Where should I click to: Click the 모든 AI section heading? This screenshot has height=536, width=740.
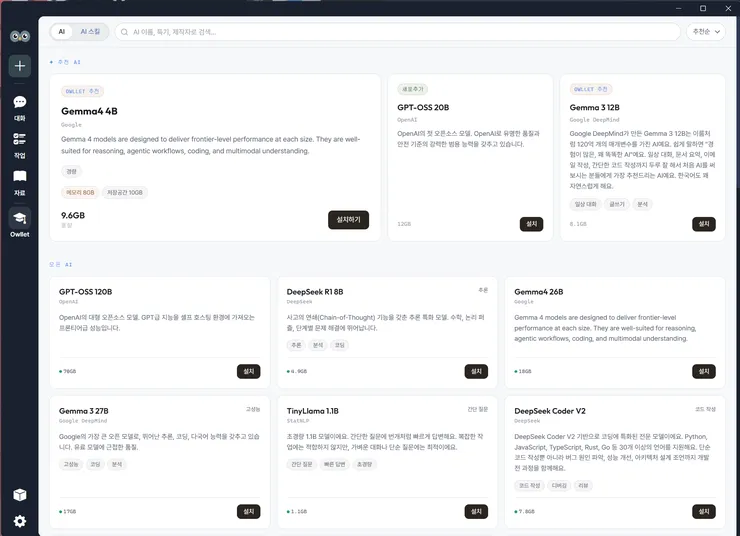pyautogui.click(x=60, y=265)
